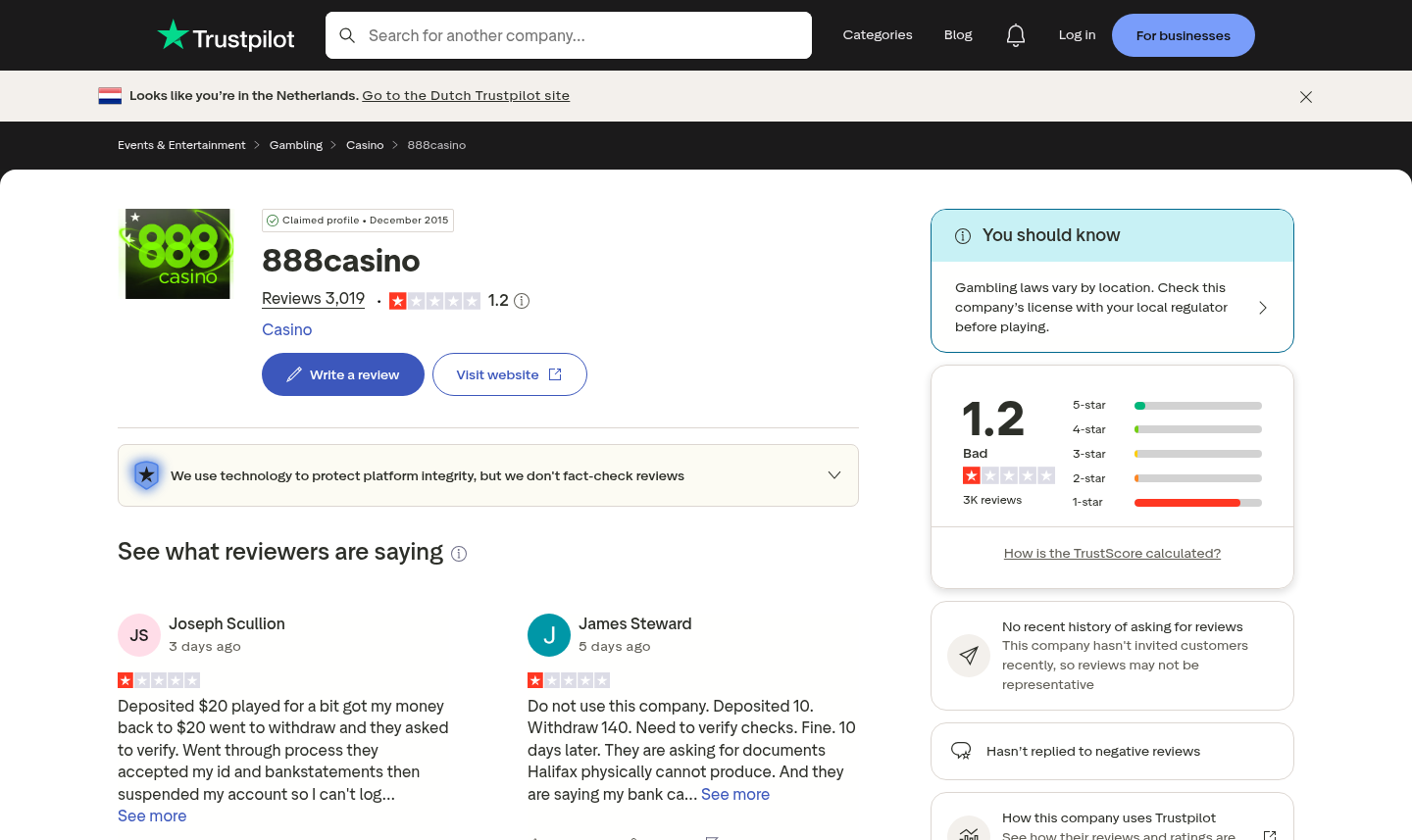The height and width of the screenshot is (840, 1412).
Task: Expand Joseph Scullion's review with See more
Action: pyautogui.click(x=152, y=816)
